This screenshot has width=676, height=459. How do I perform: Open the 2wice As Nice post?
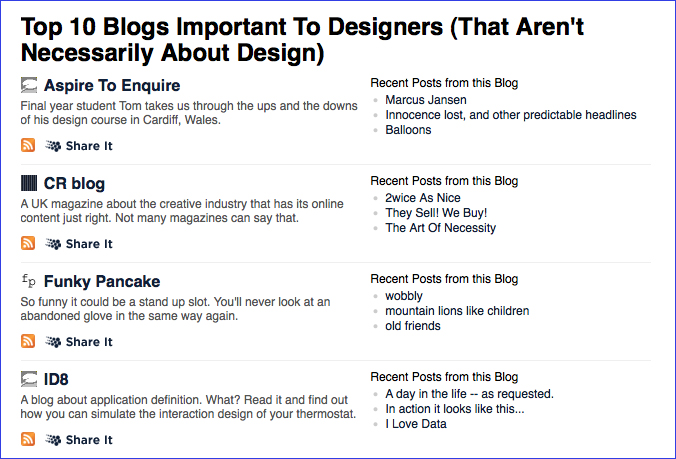coord(423,198)
